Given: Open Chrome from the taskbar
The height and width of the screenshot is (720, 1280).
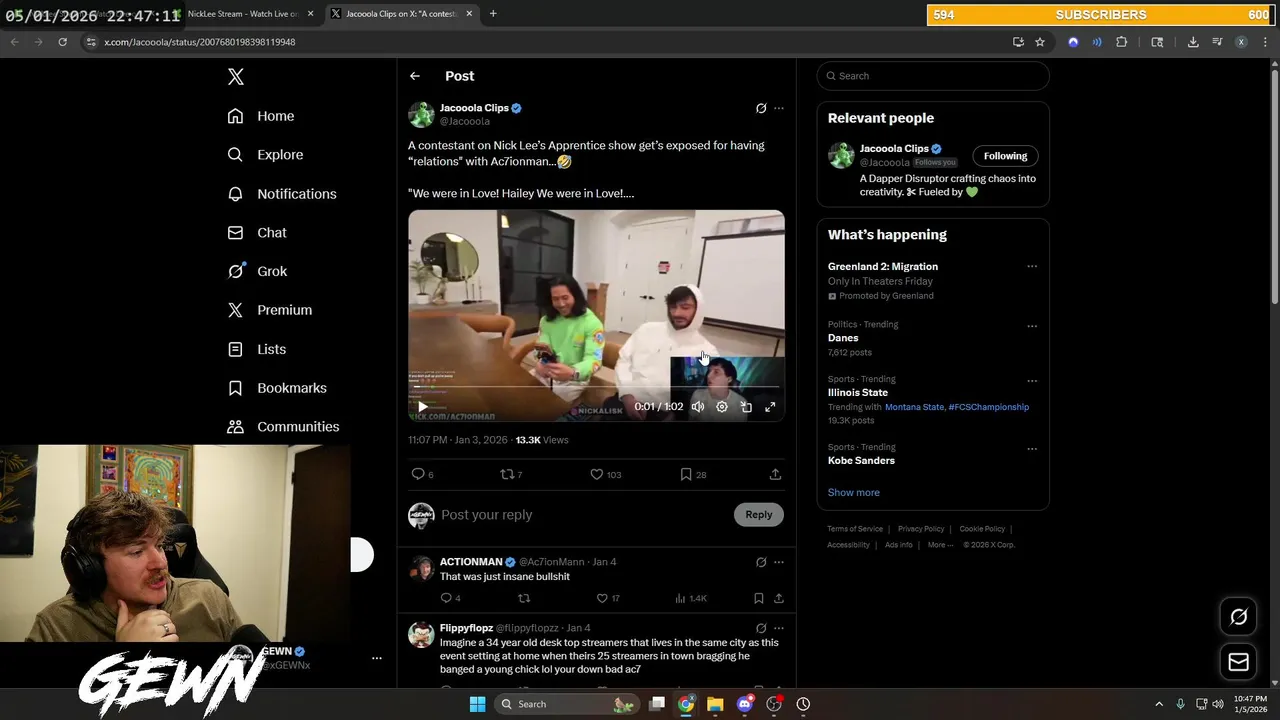Looking at the screenshot, I should [x=686, y=704].
